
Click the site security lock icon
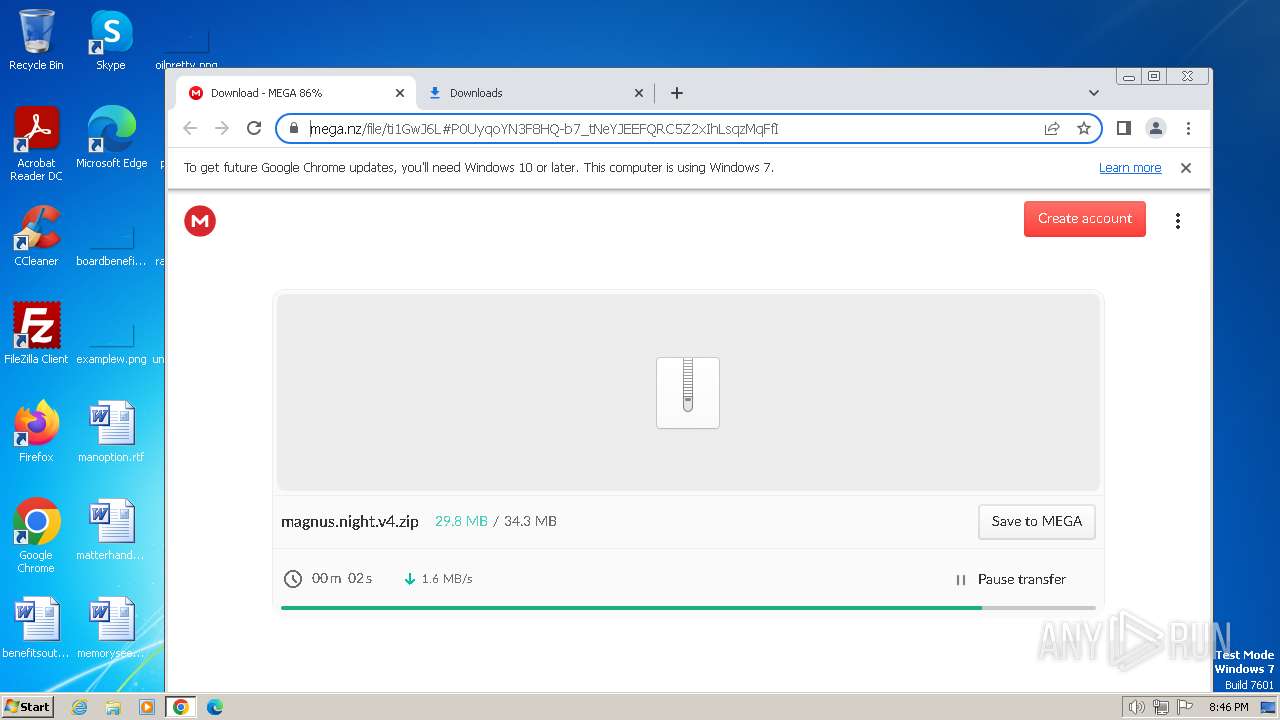click(x=293, y=128)
